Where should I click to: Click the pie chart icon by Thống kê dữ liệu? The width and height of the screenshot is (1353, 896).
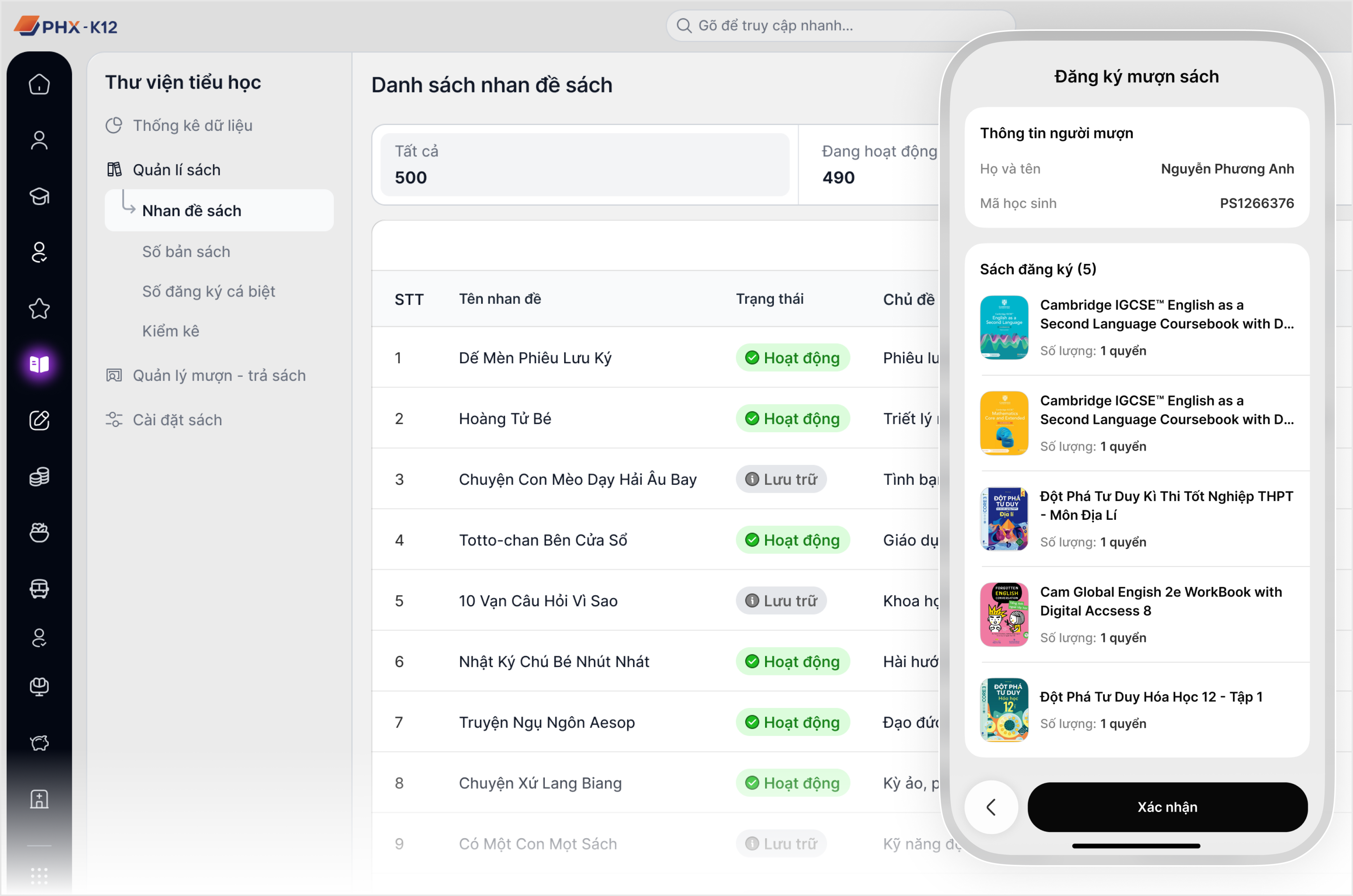(x=114, y=125)
